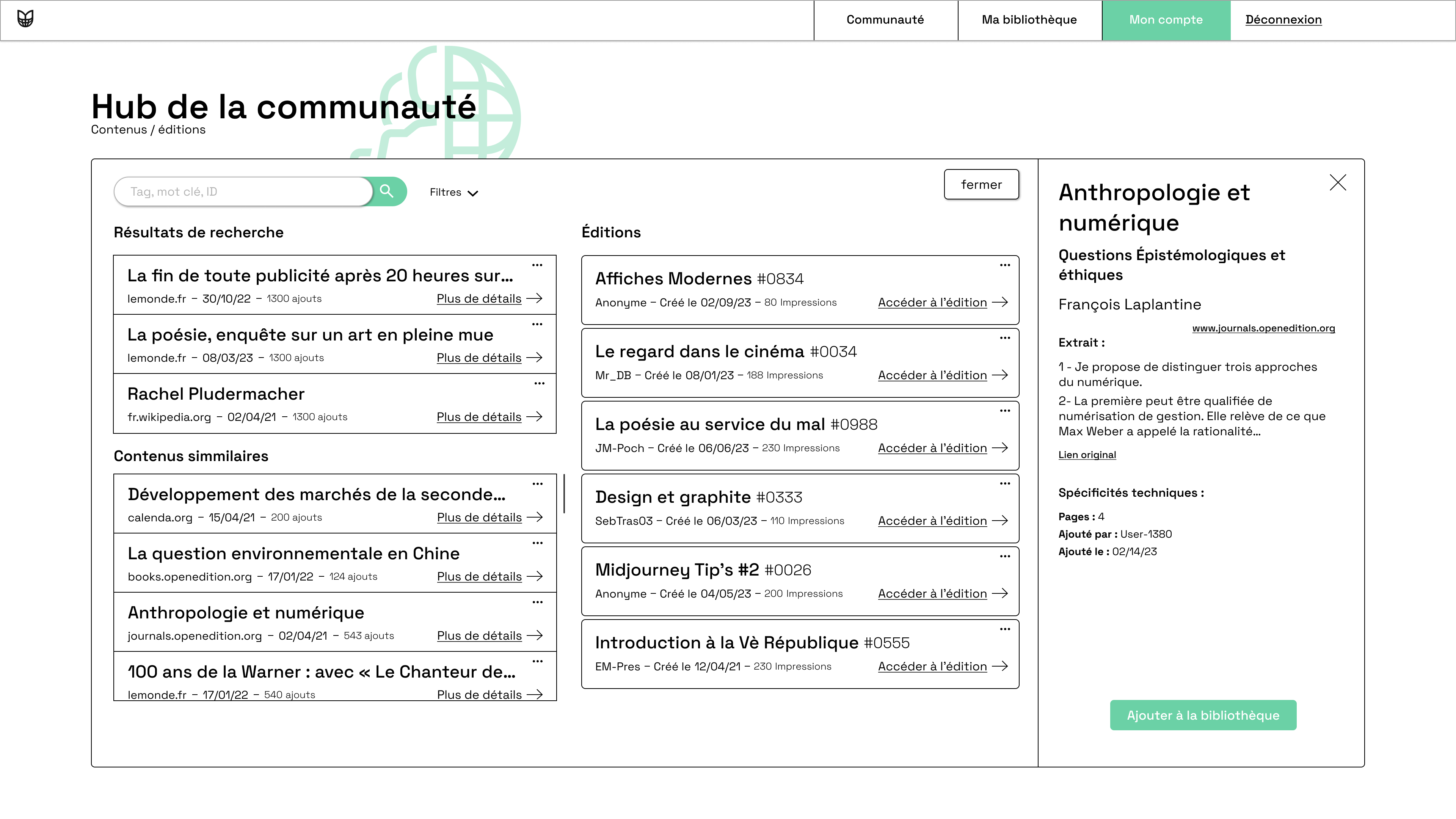The width and height of the screenshot is (1456, 819).
Task: Open three-dot menu for Rachel Pludermacher
Action: [x=539, y=383]
